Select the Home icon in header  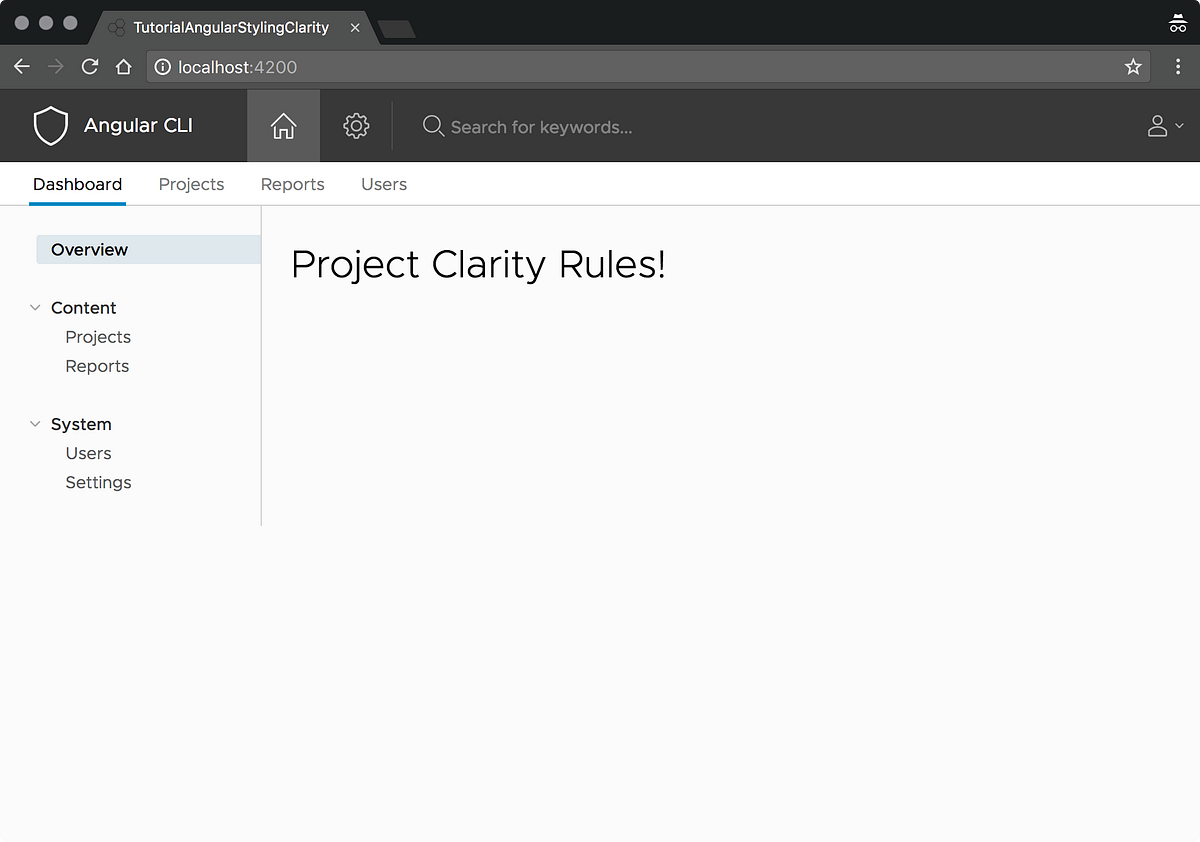point(283,125)
